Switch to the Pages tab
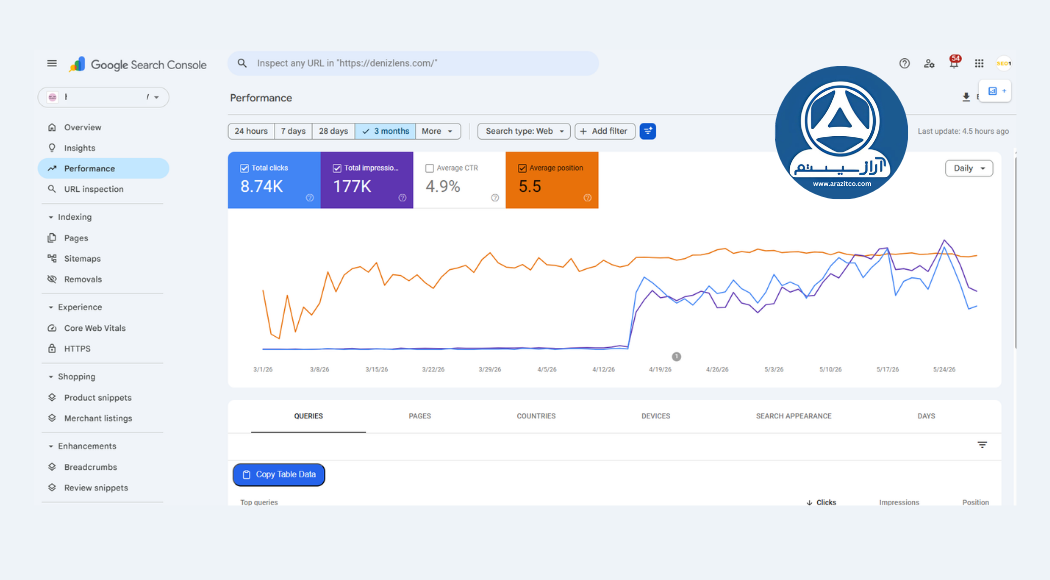The image size is (1050, 580). [x=420, y=416]
